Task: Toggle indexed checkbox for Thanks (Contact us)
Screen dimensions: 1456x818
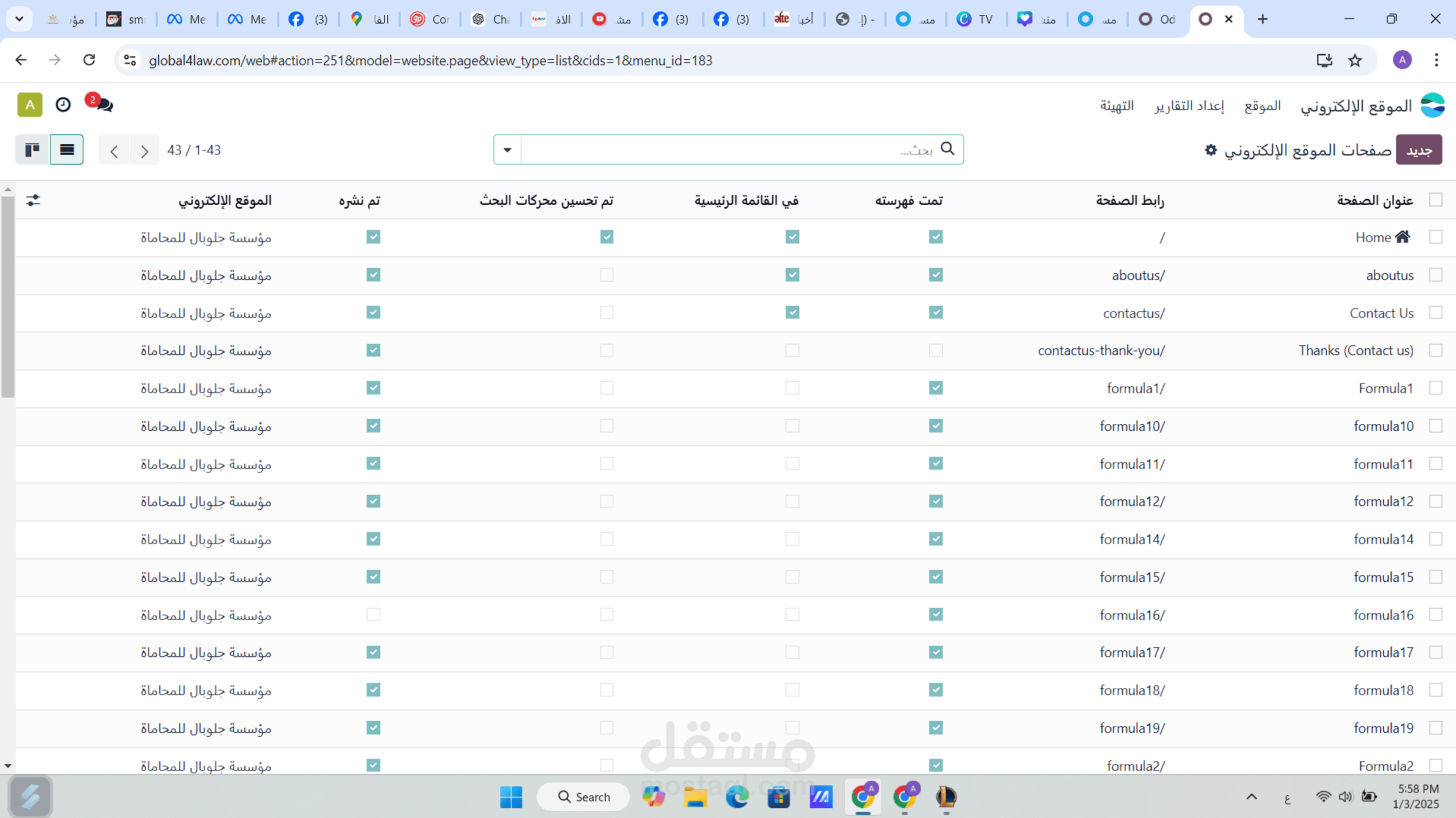Action: point(936,351)
